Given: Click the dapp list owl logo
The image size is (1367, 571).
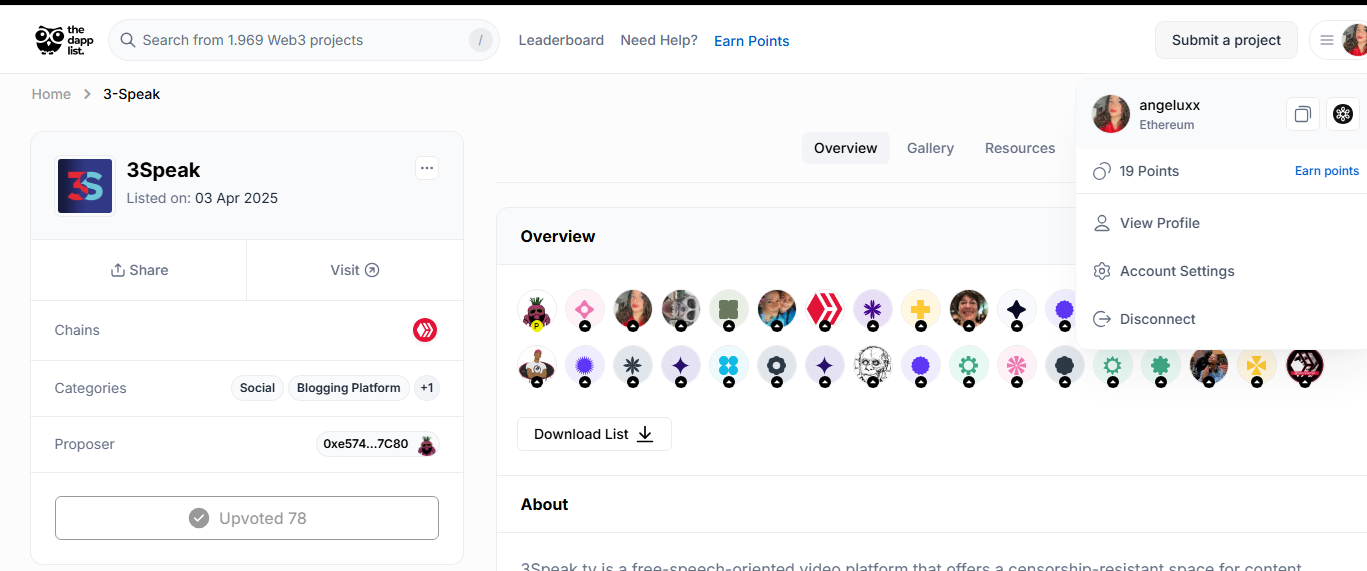Looking at the screenshot, I should coord(62,40).
